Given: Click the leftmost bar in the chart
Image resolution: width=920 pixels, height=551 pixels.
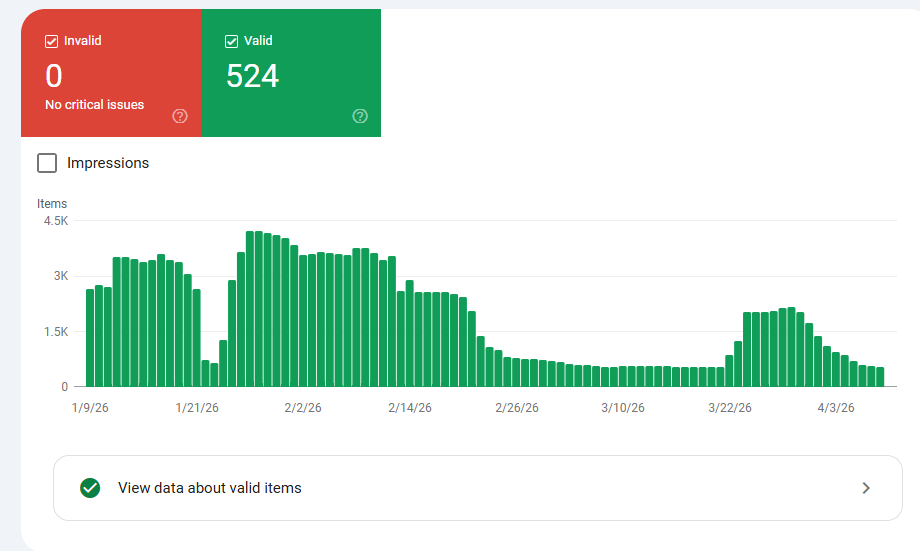Looking at the screenshot, I should (90, 338).
